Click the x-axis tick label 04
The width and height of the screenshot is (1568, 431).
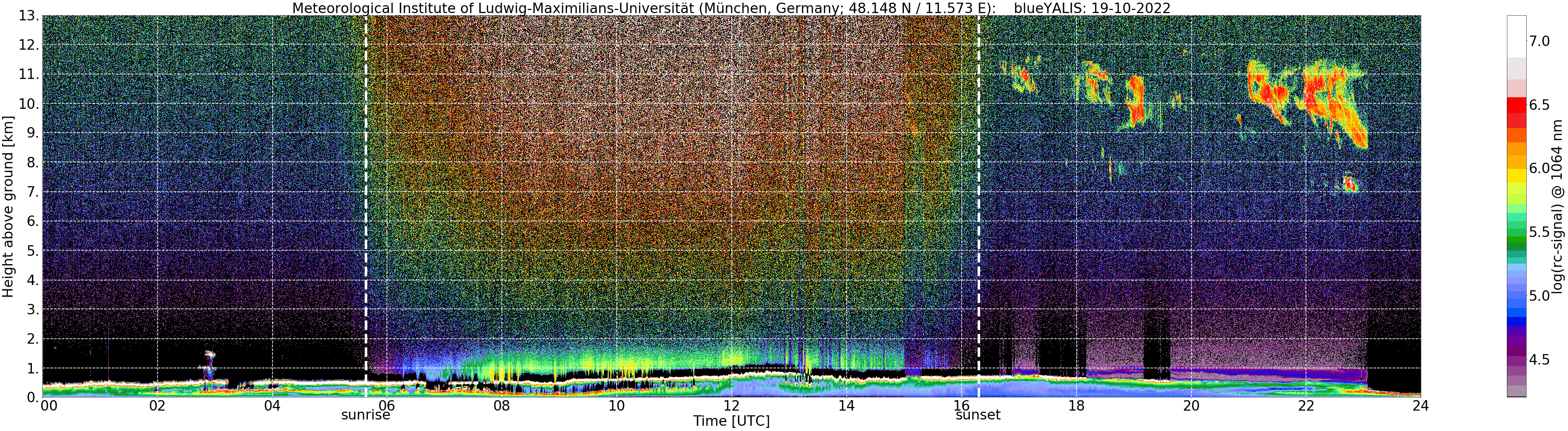272,405
